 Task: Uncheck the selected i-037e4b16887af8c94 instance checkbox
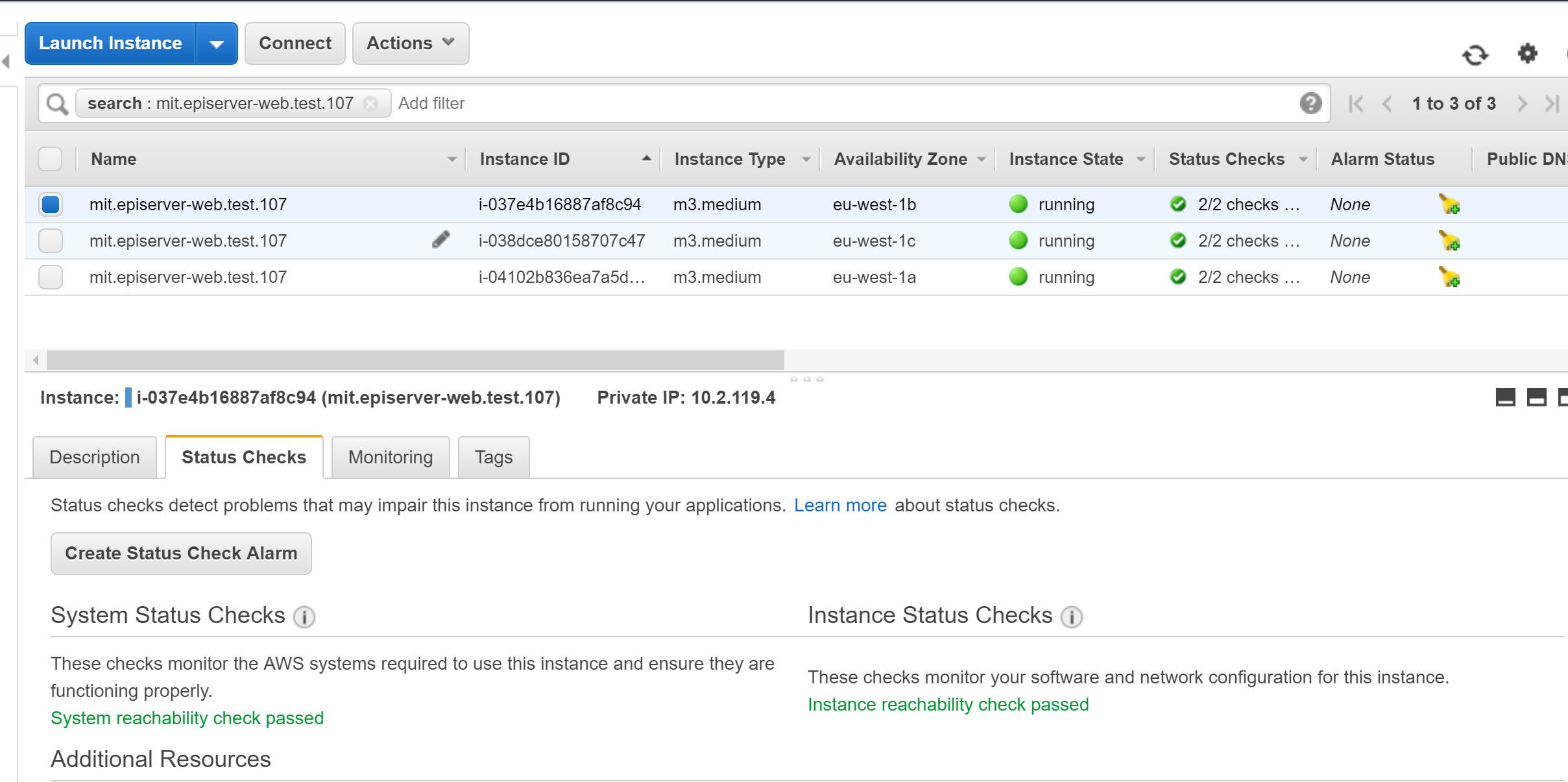click(x=51, y=204)
